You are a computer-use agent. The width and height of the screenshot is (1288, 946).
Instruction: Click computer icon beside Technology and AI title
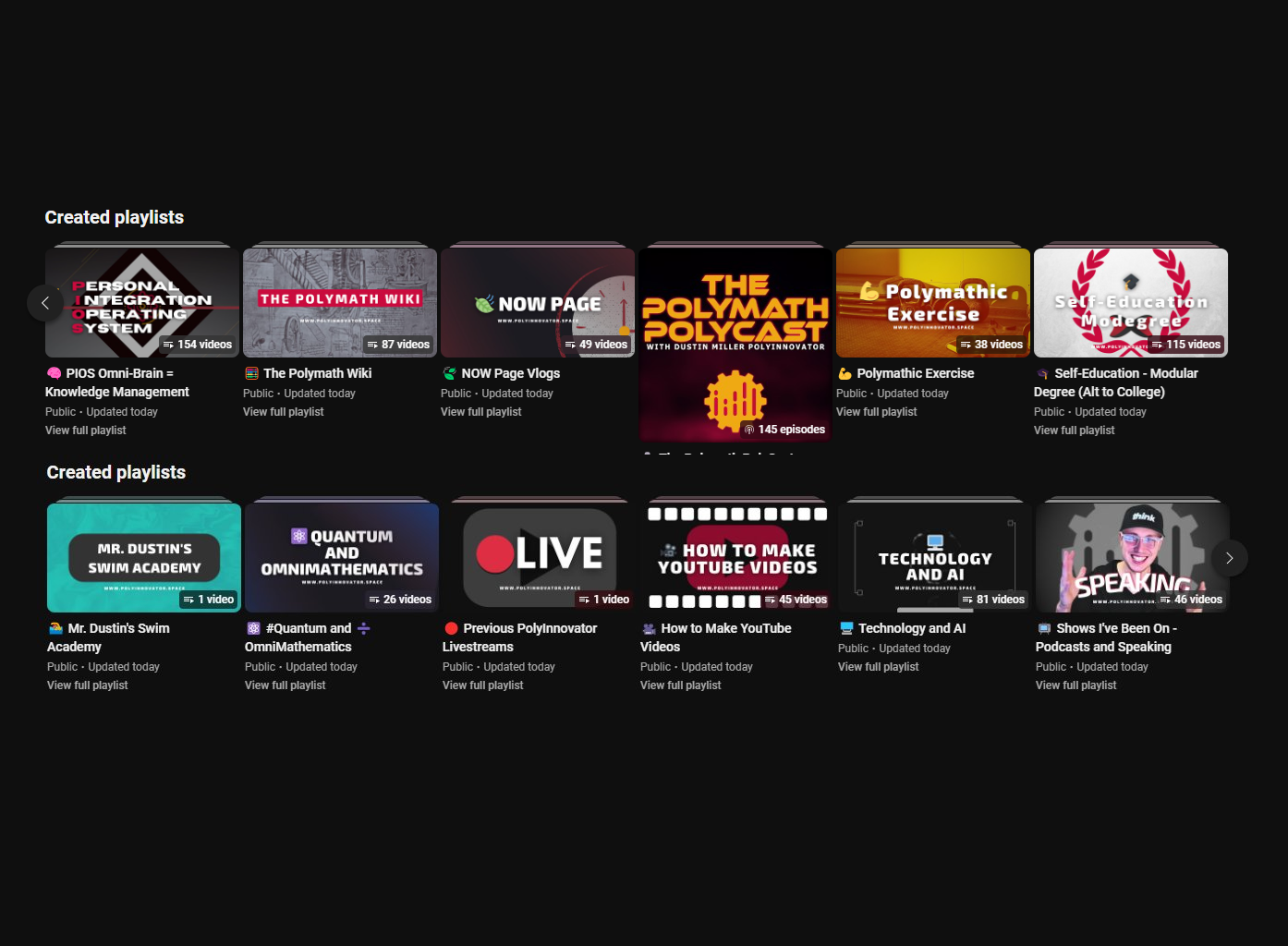click(x=846, y=628)
